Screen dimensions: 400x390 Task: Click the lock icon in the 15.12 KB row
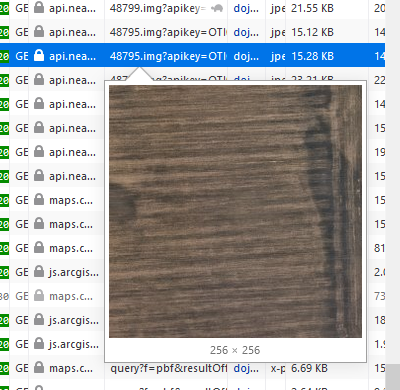tap(39, 32)
